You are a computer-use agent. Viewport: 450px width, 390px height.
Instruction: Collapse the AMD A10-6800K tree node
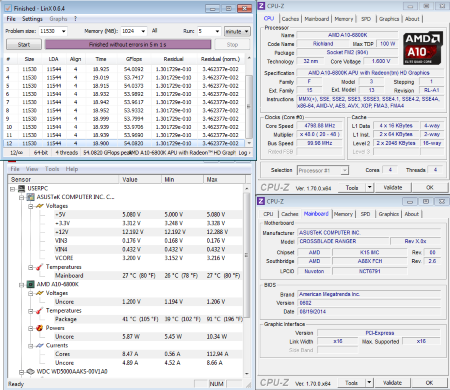click(x=21, y=285)
